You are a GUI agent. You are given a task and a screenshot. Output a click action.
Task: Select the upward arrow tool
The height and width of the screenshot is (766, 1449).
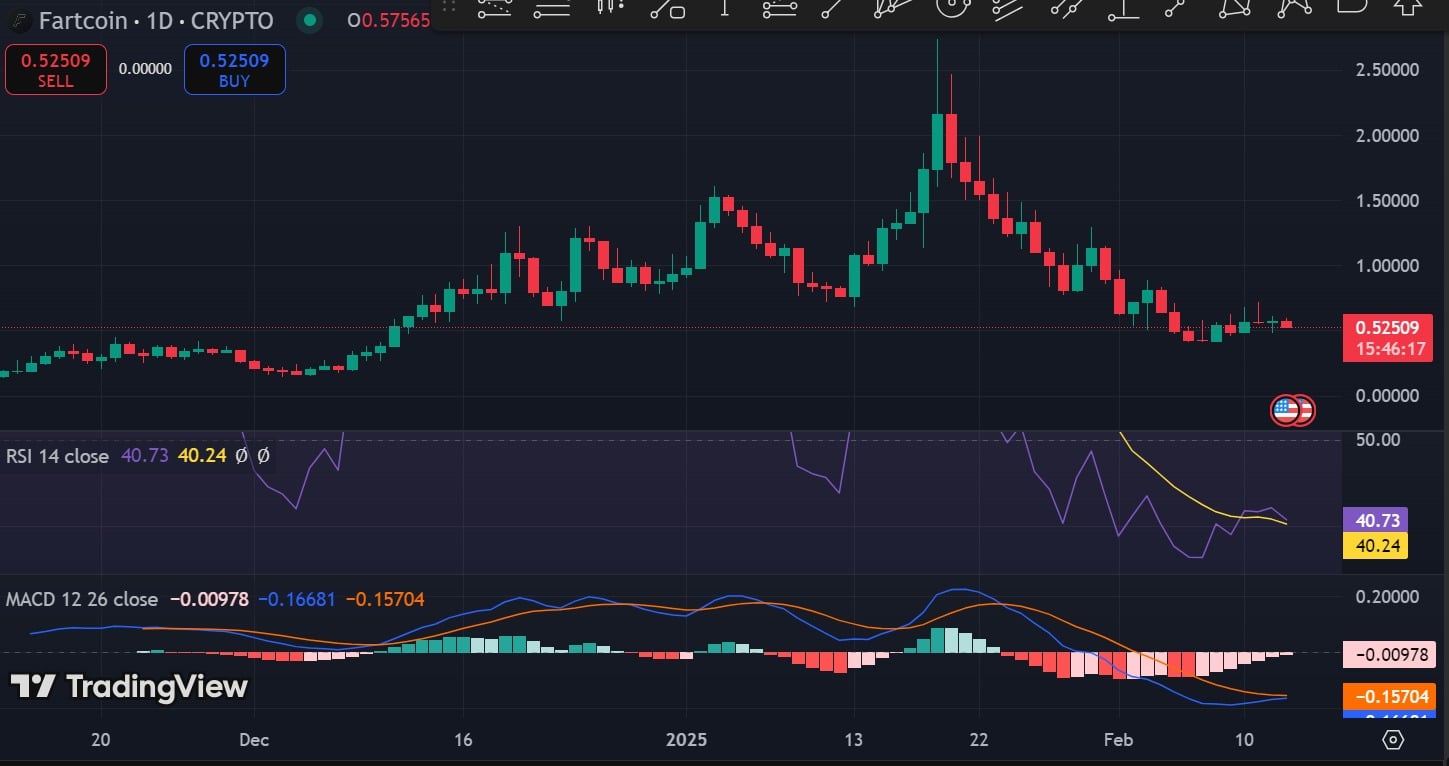(1409, 7)
